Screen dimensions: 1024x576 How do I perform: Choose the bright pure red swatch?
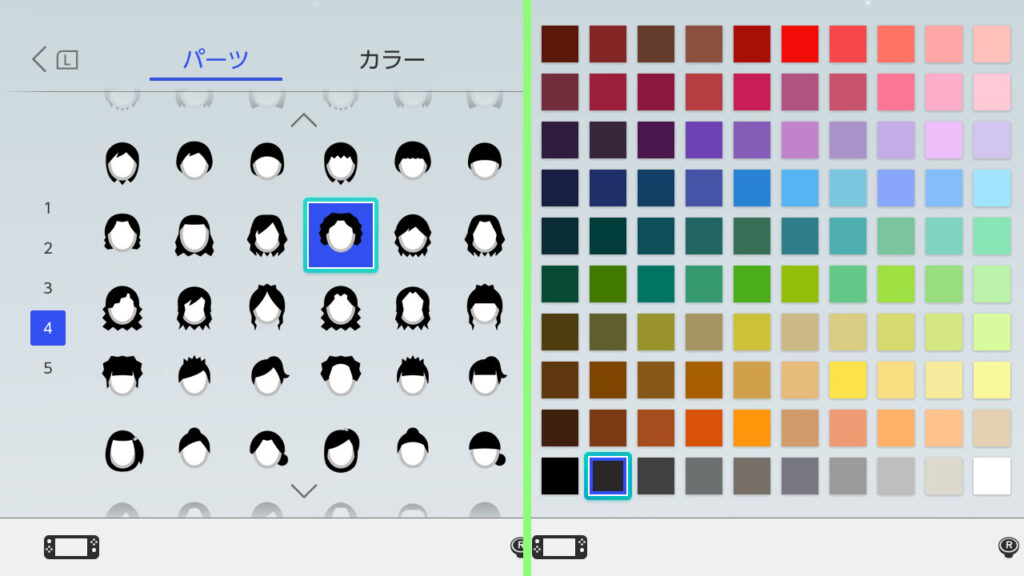(799, 44)
